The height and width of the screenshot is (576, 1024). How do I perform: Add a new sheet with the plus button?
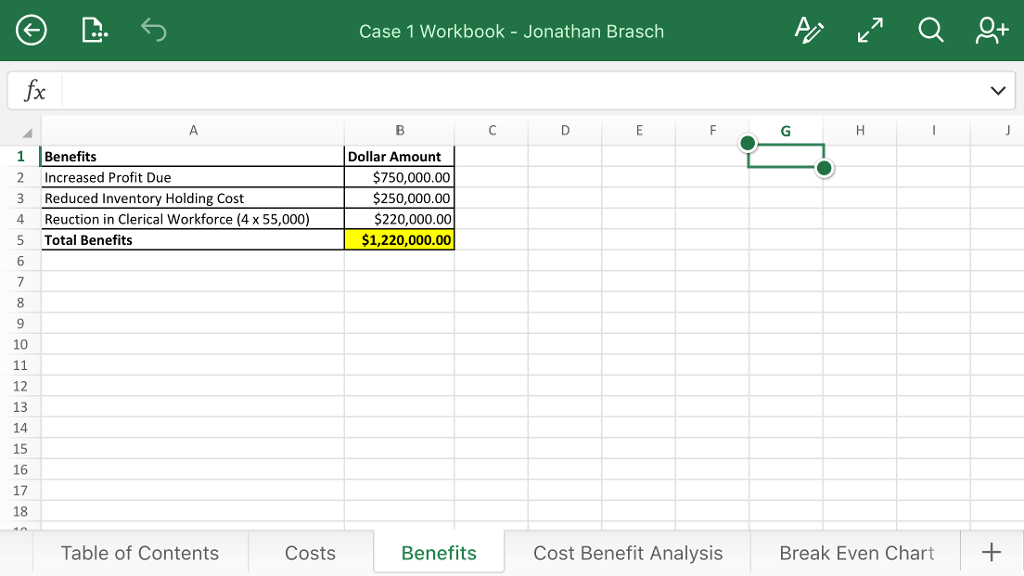(x=991, y=551)
